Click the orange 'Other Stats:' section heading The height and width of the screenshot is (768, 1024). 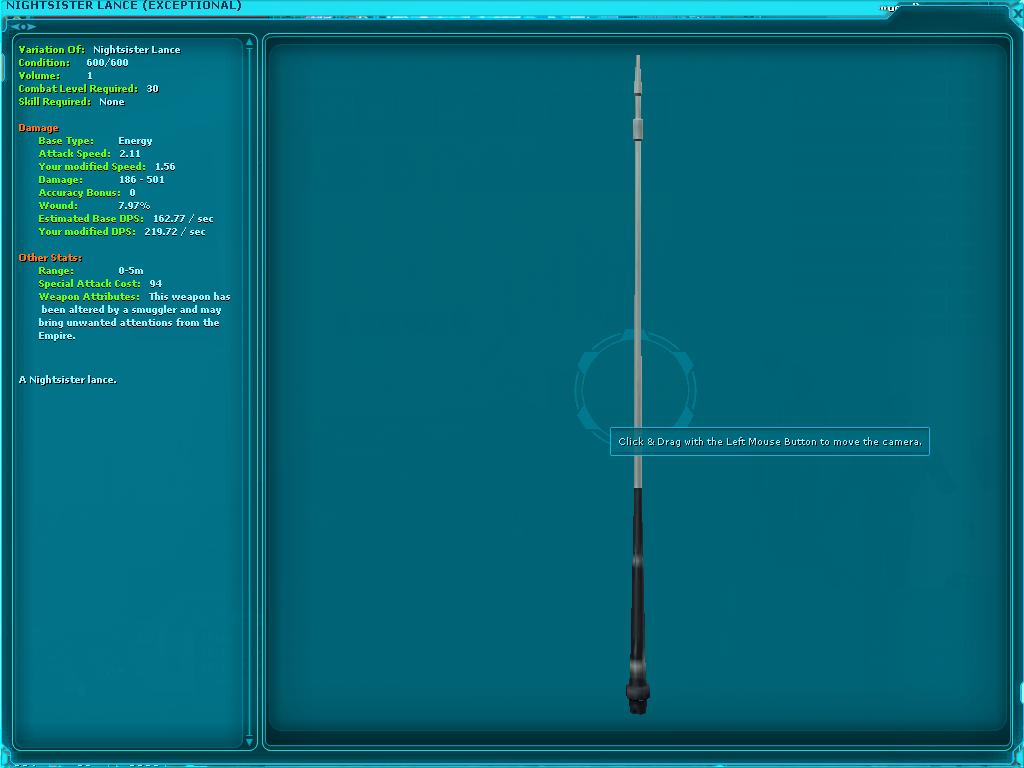tap(50, 258)
